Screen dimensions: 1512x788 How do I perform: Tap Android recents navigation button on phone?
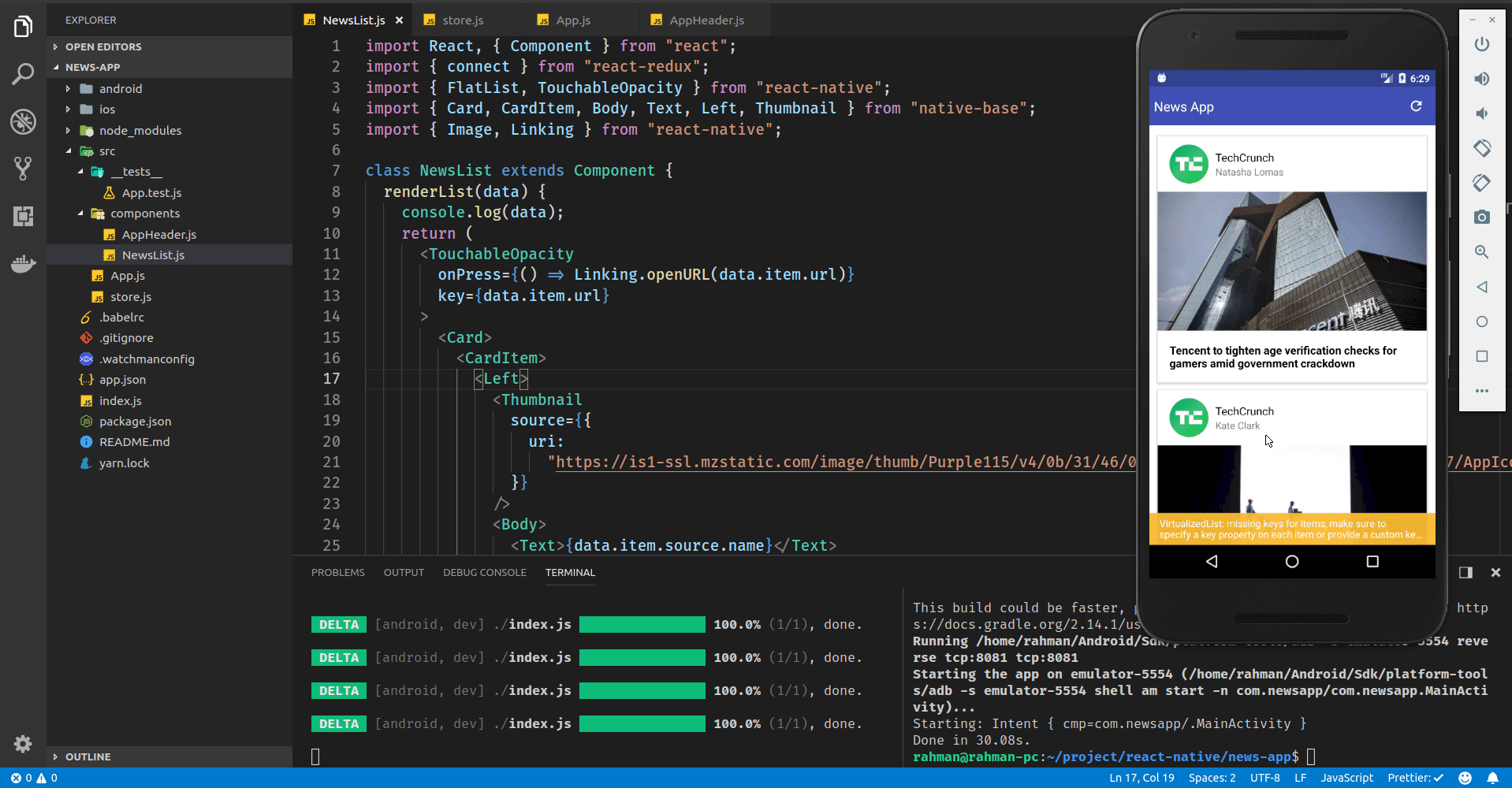tap(1372, 561)
